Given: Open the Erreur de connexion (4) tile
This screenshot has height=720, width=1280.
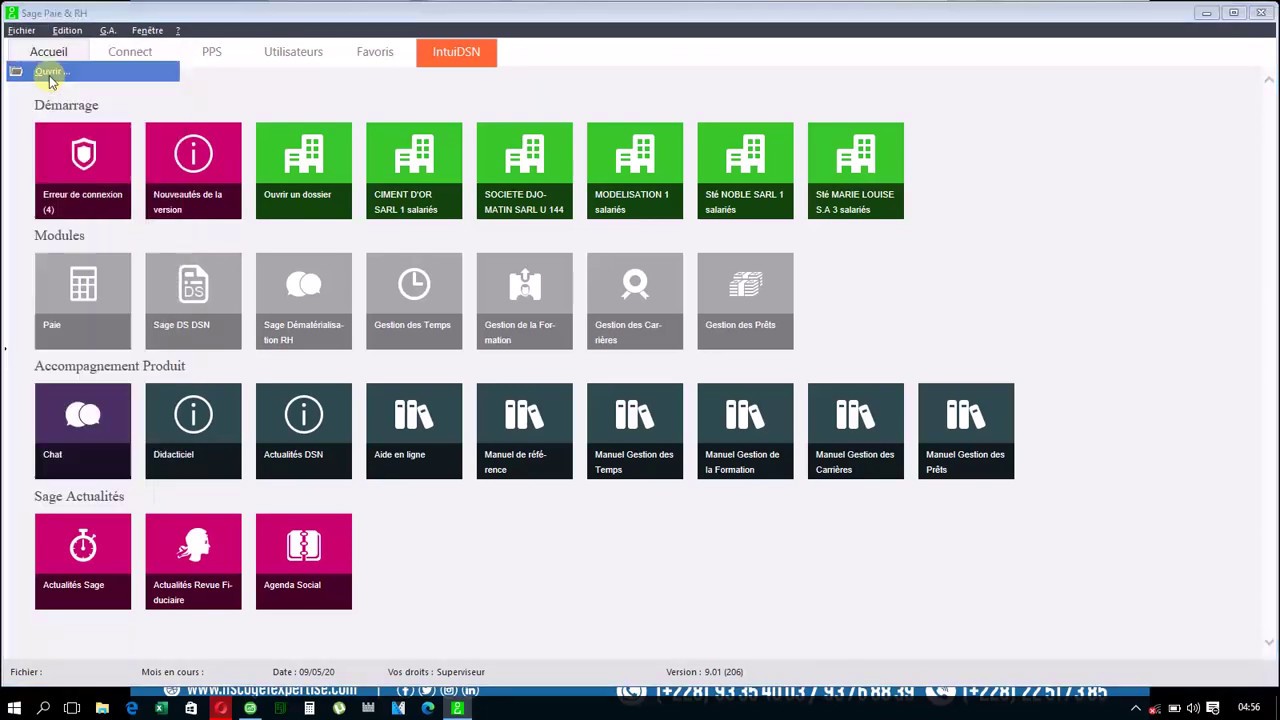Looking at the screenshot, I should tap(83, 171).
